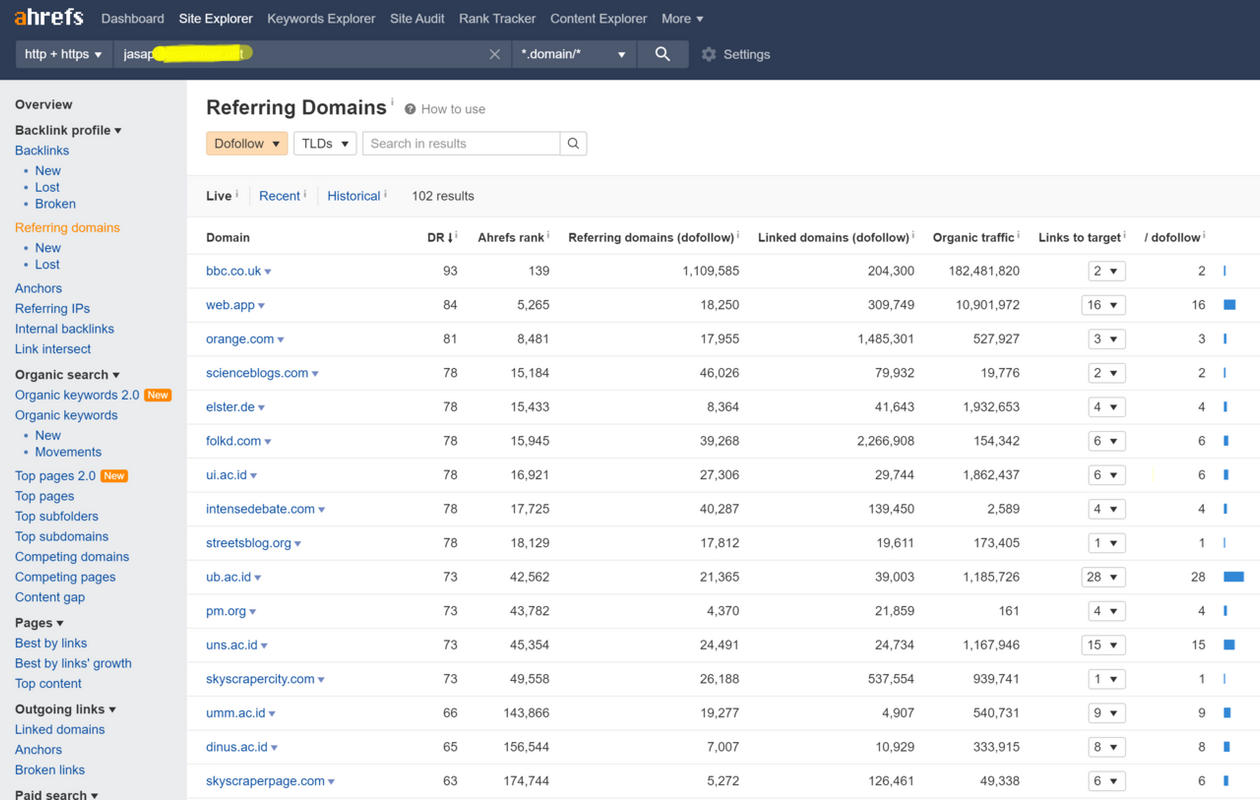The height and width of the screenshot is (800, 1260).
Task: Open Broken links in the sidebar
Action: pyautogui.click(x=50, y=770)
